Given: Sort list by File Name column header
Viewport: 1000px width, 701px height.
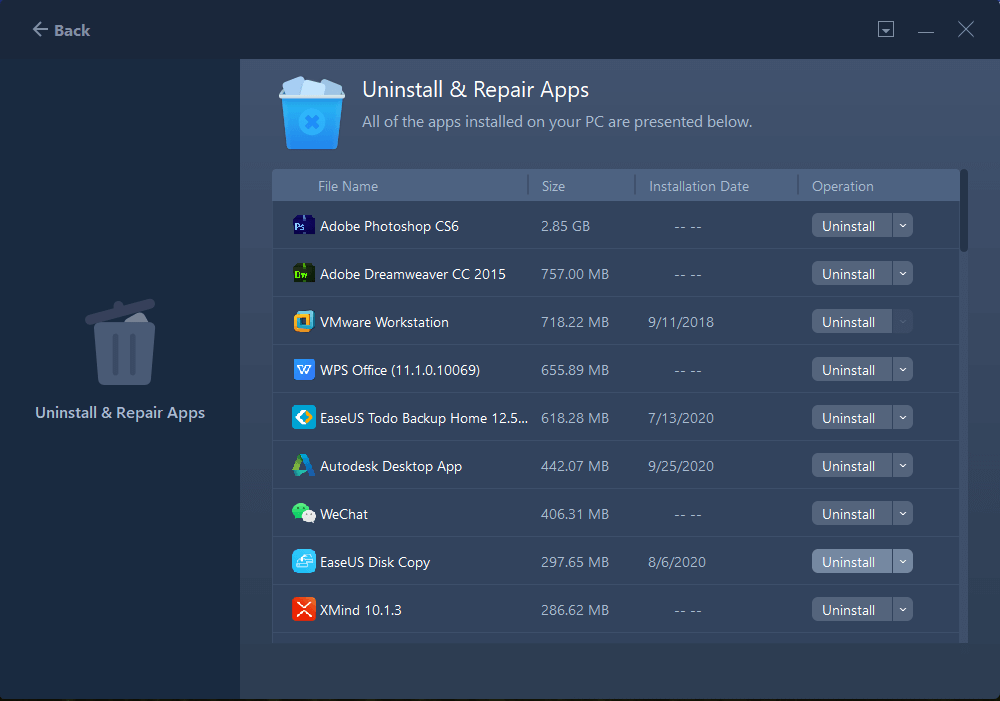Looking at the screenshot, I should pyautogui.click(x=348, y=186).
